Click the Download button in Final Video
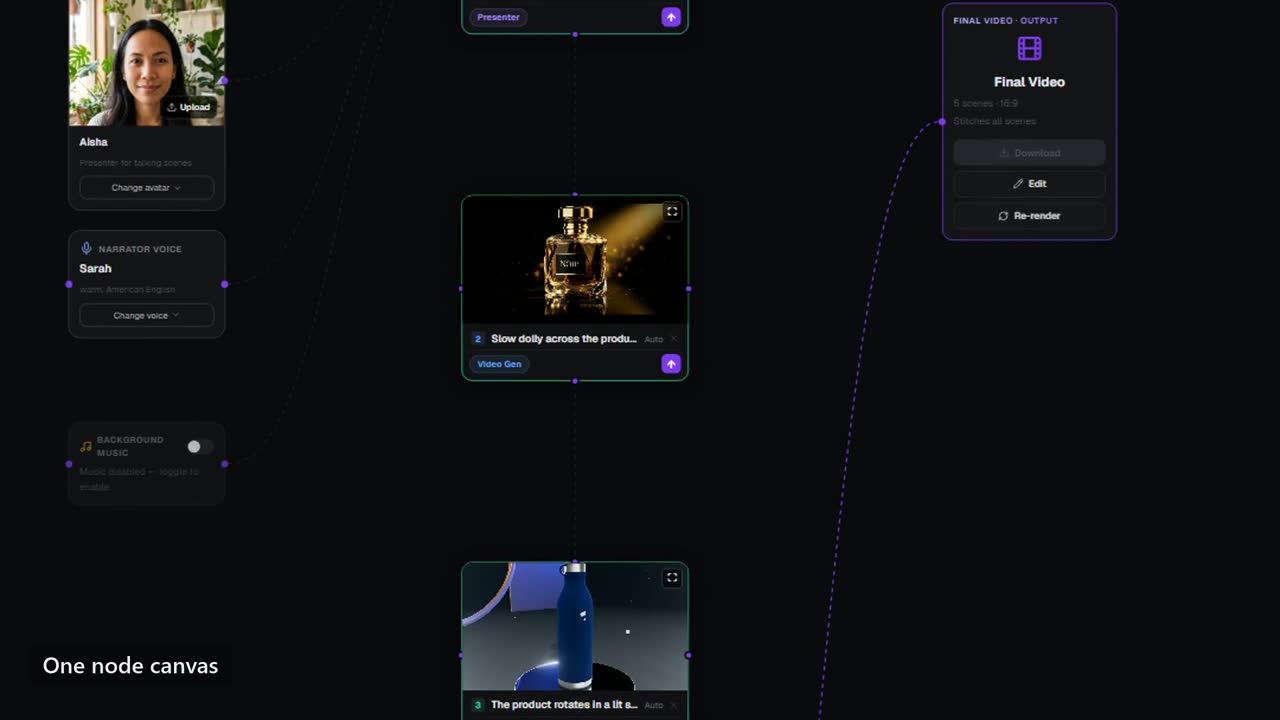Viewport: 1280px width, 720px height. coord(1029,153)
